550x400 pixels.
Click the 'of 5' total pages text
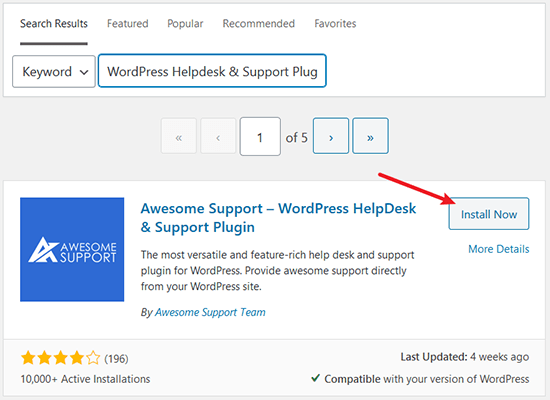(x=296, y=138)
